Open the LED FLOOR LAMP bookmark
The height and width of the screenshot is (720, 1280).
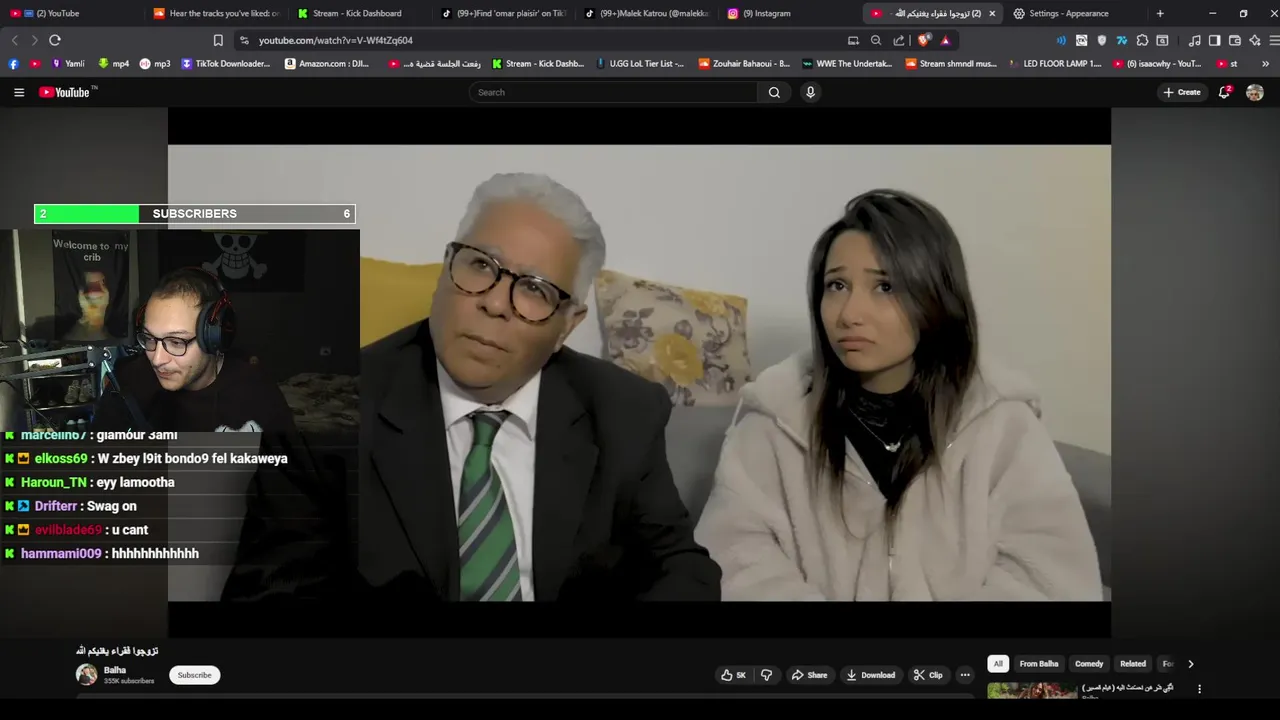tap(1054, 63)
